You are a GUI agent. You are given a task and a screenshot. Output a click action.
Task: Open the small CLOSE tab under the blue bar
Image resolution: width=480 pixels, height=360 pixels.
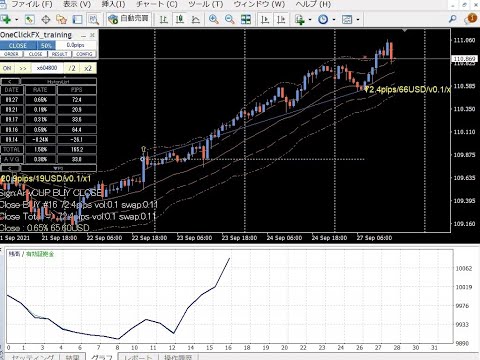point(35,54)
